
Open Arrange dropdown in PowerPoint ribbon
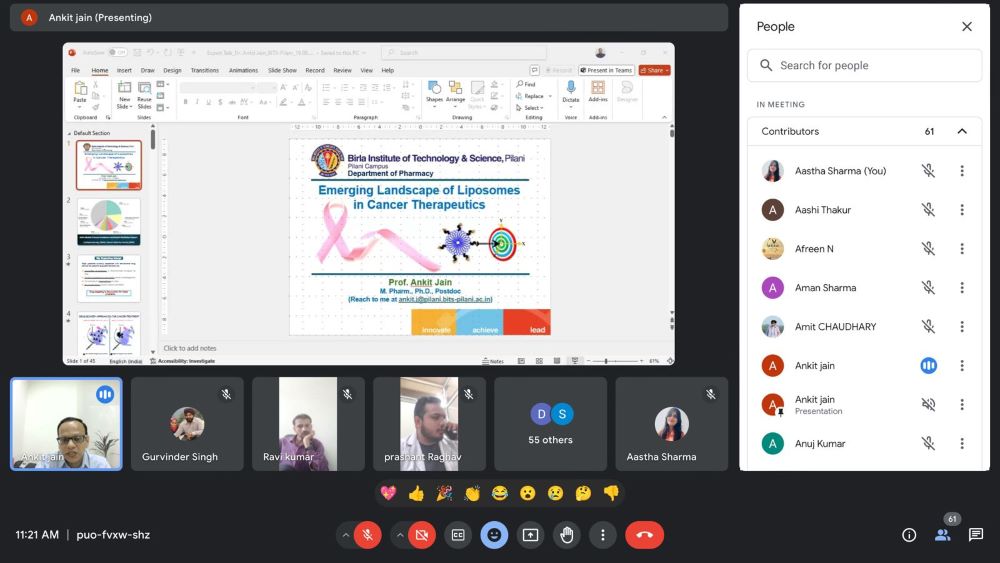455,92
